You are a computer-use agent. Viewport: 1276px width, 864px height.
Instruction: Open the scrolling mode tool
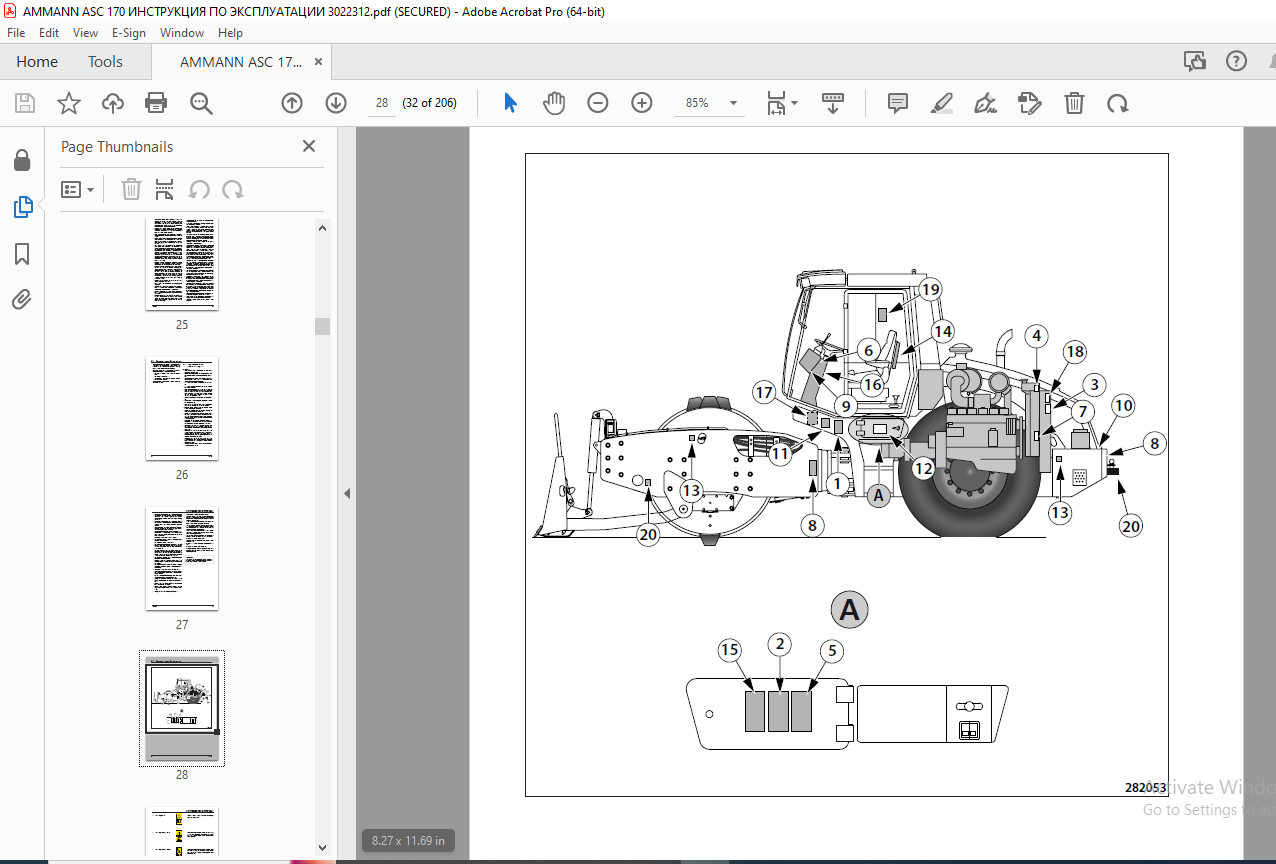pyautogui.click(x=833, y=103)
